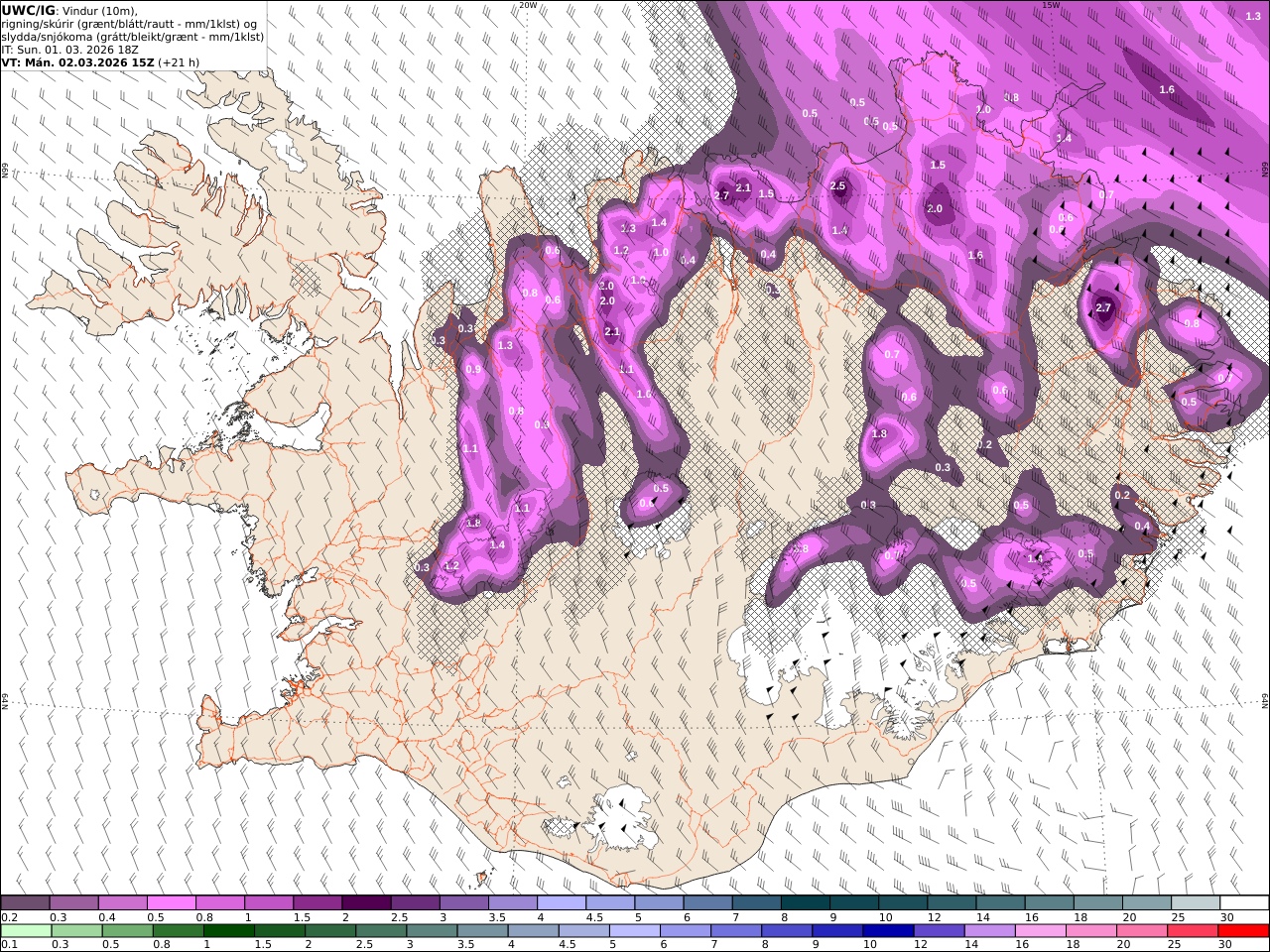1270x952 pixels.
Task: Pick the 2.5 swatch in upper purple legend
Action: pos(415,902)
